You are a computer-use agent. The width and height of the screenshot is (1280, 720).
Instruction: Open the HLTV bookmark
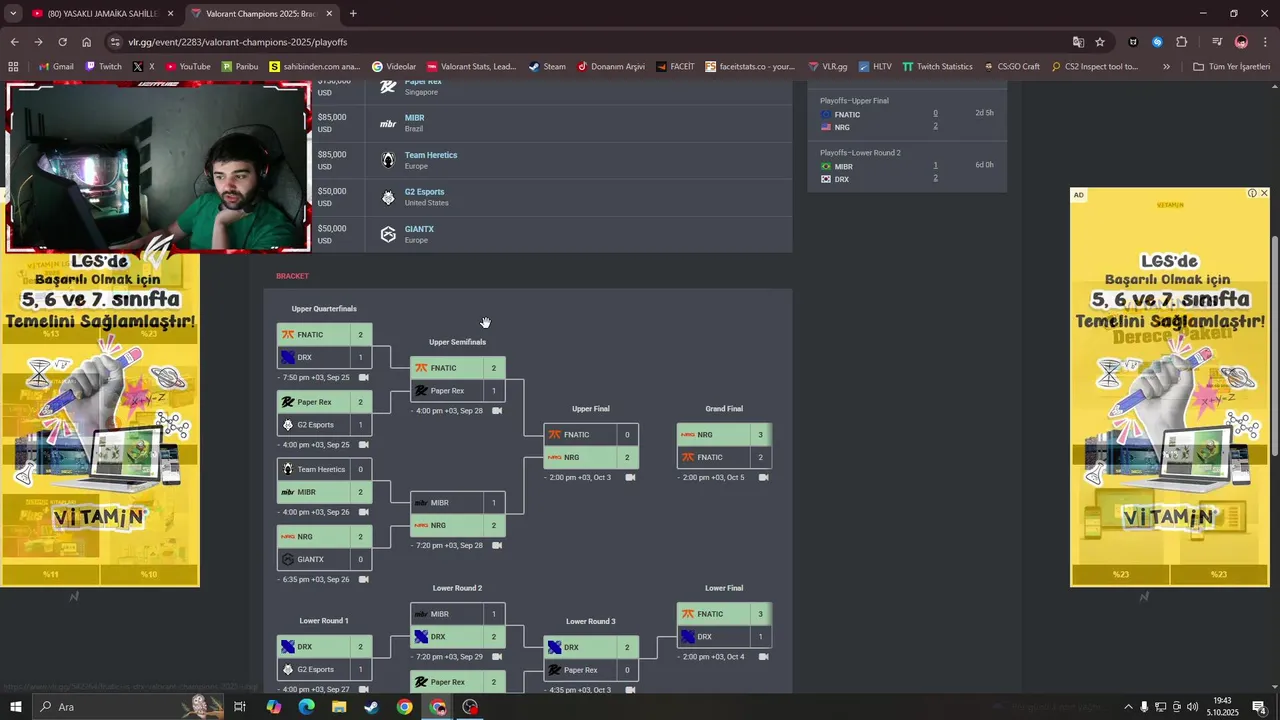pyautogui.click(x=874, y=67)
